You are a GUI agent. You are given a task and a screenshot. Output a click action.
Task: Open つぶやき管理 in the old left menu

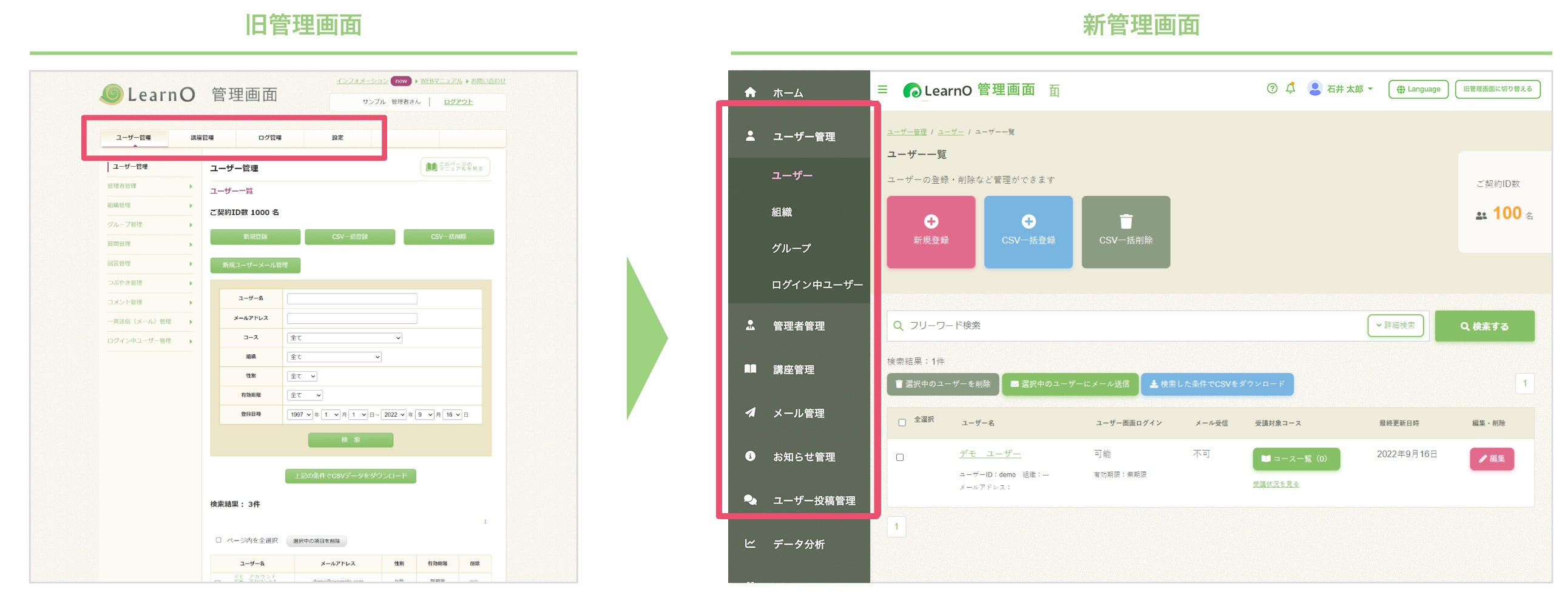[150, 283]
